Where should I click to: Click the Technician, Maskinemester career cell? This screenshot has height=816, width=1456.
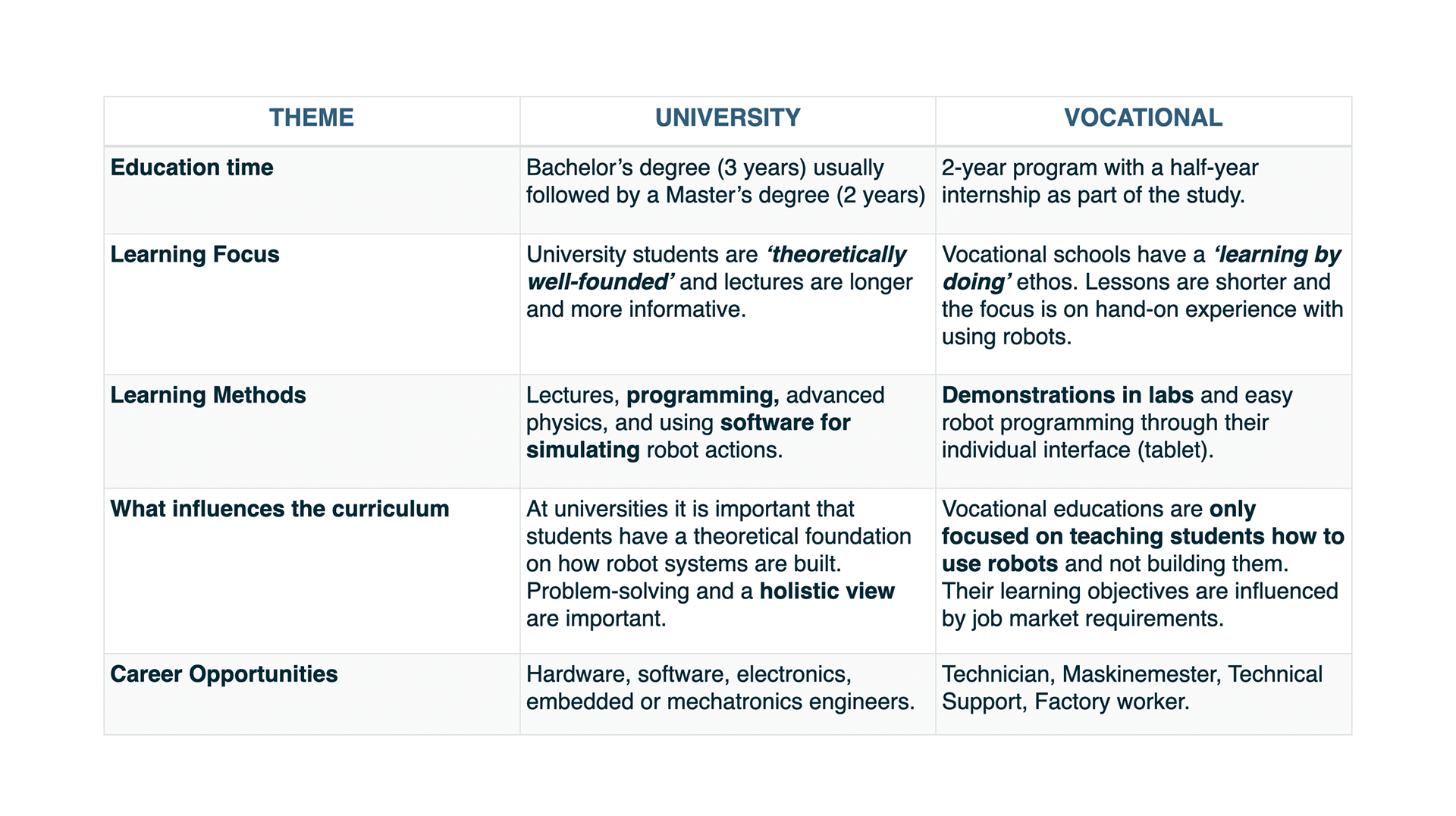1131,688
